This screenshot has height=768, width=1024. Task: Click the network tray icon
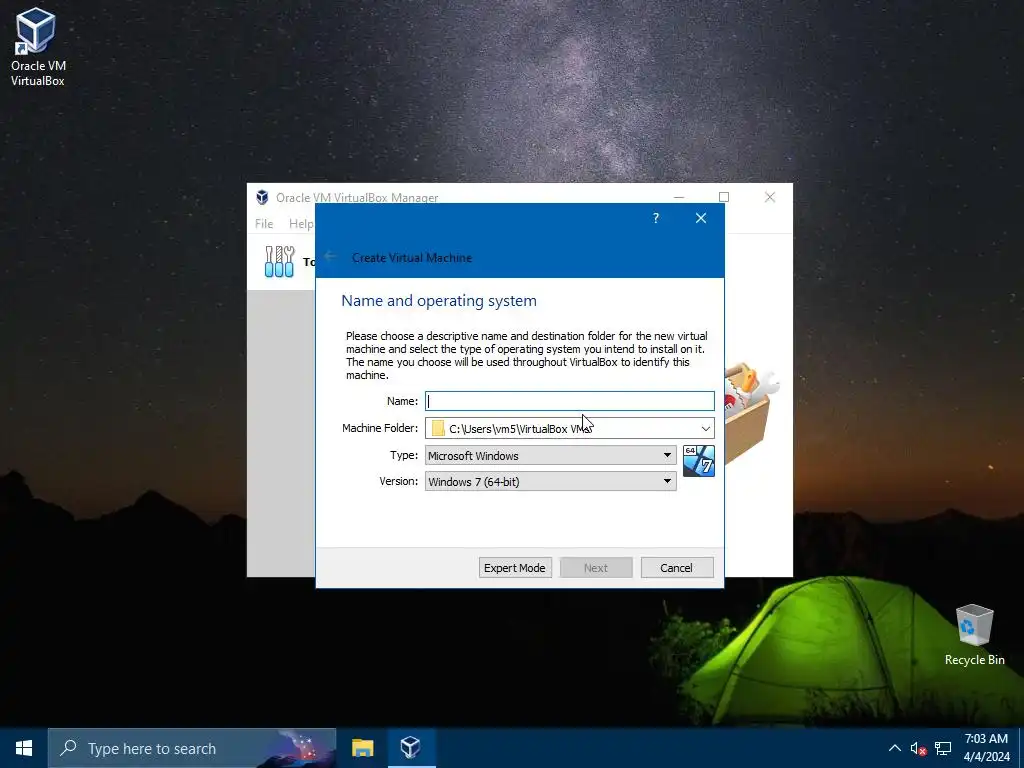(942, 748)
